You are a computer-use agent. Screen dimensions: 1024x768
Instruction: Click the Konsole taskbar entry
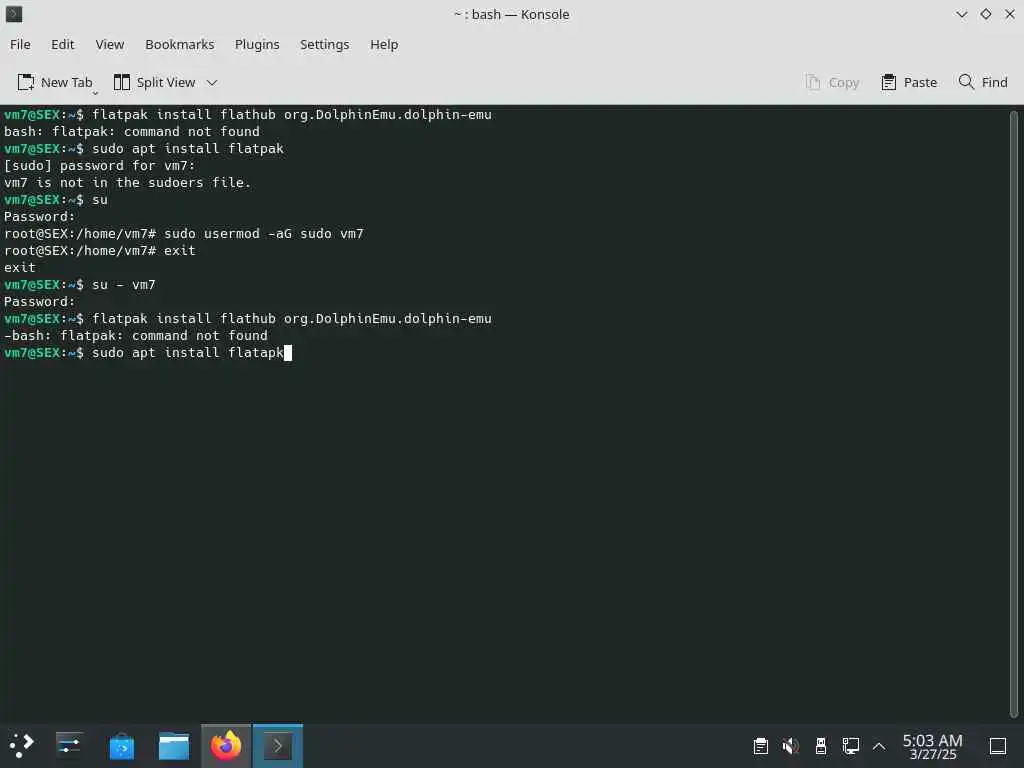click(278, 745)
